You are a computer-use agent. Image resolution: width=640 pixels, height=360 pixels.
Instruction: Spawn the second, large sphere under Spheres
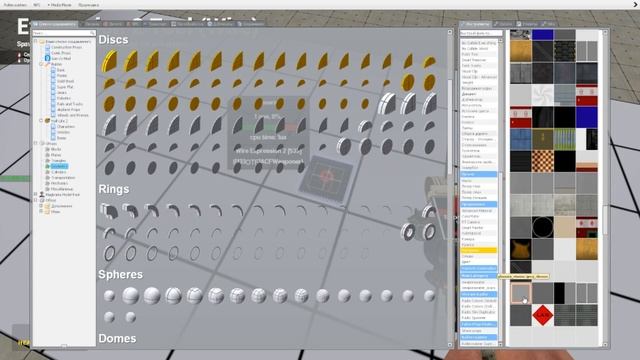(x=131, y=296)
